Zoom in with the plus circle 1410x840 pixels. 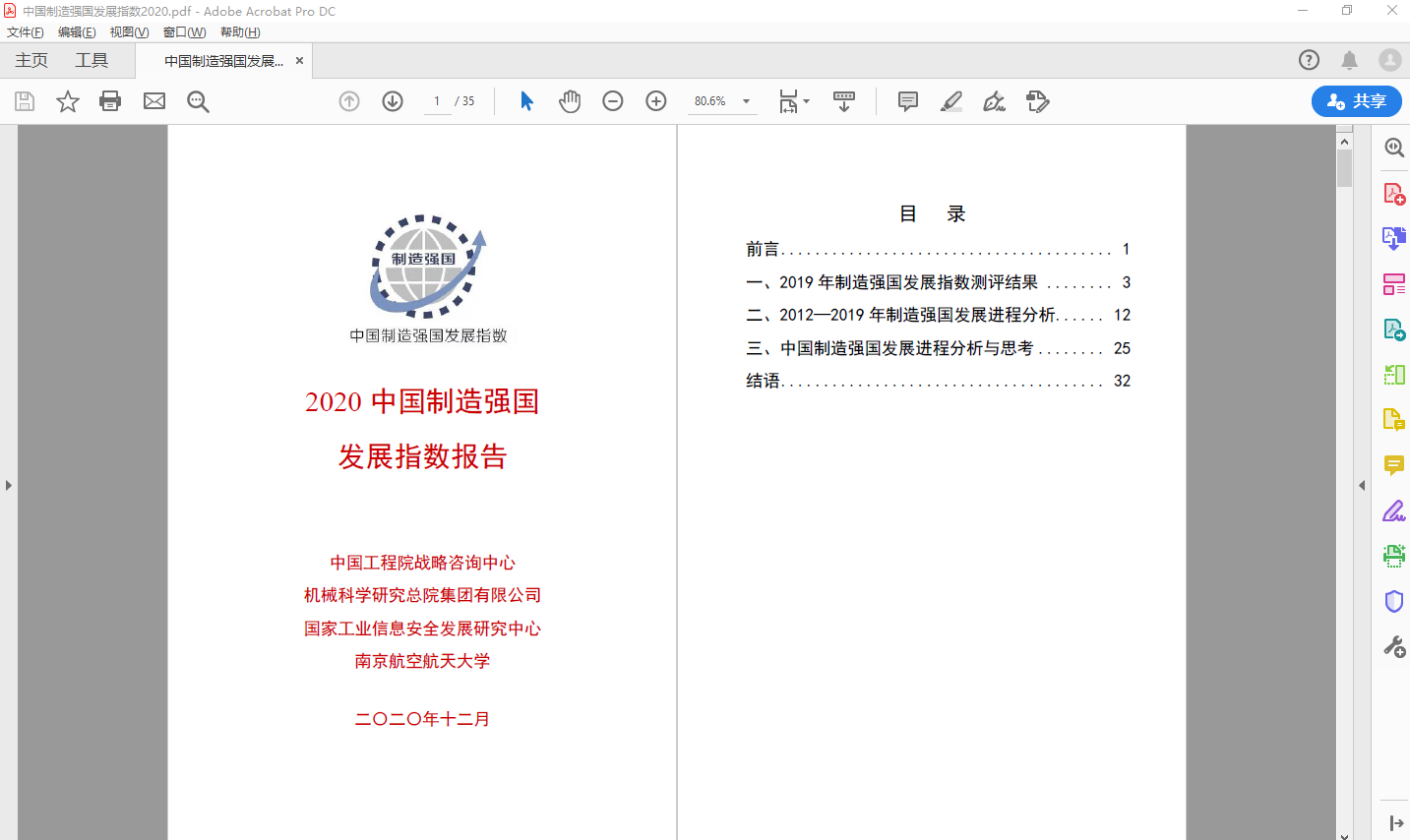pos(656,101)
